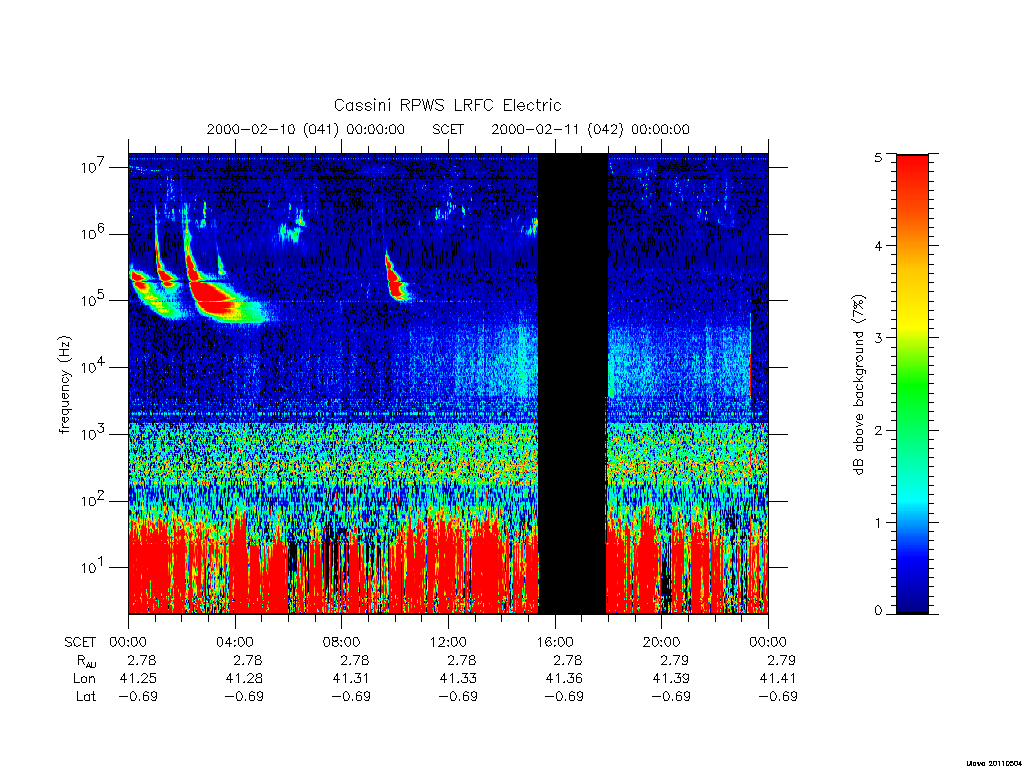The image size is (1024, 768).
Task: Click the "Lon" row label
Action: [x=84, y=679]
